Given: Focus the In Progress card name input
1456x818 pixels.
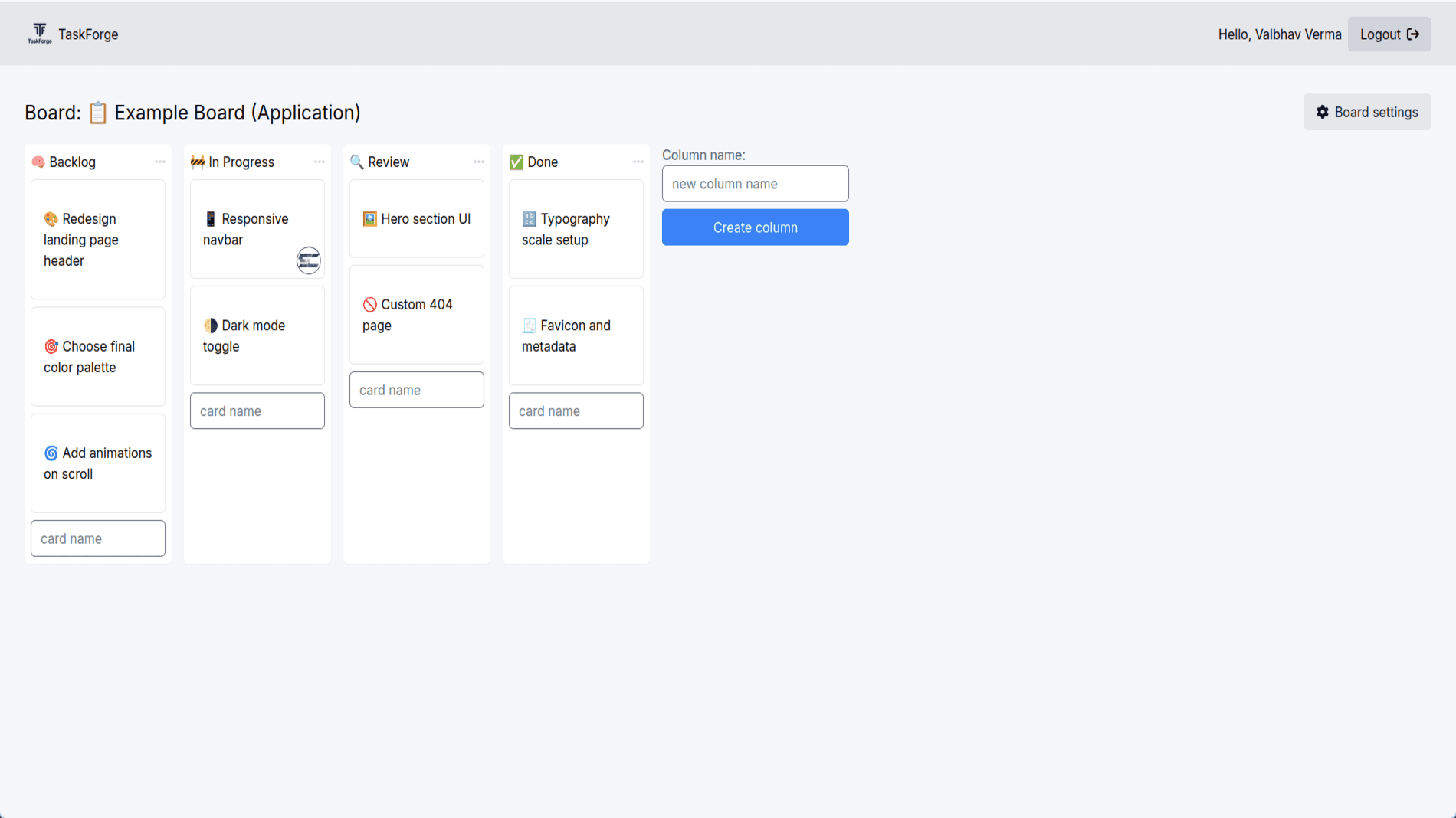Looking at the screenshot, I should tap(257, 411).
